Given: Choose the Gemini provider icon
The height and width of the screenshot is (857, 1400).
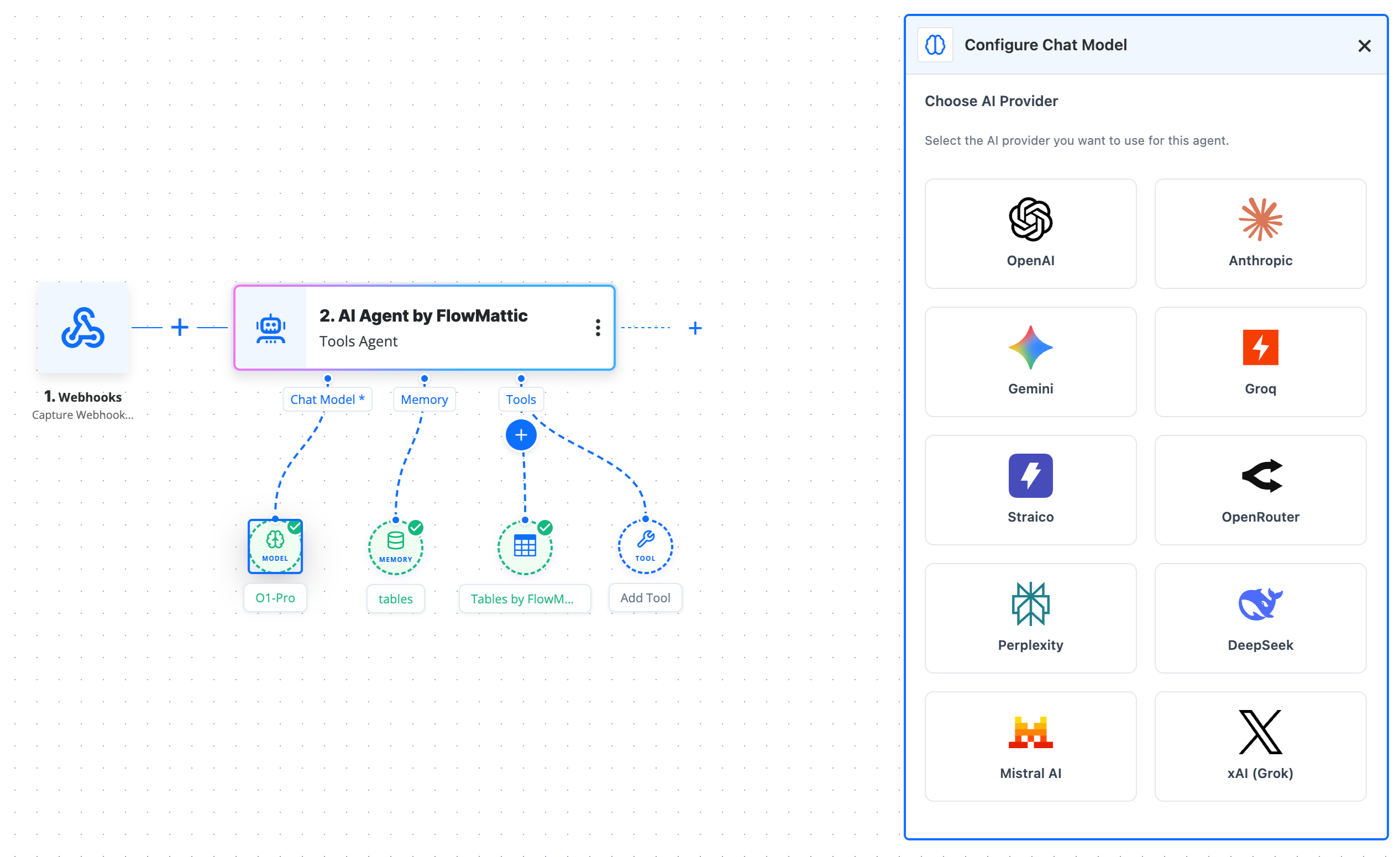Looking at the screenshot, I should pos(1030,349).
